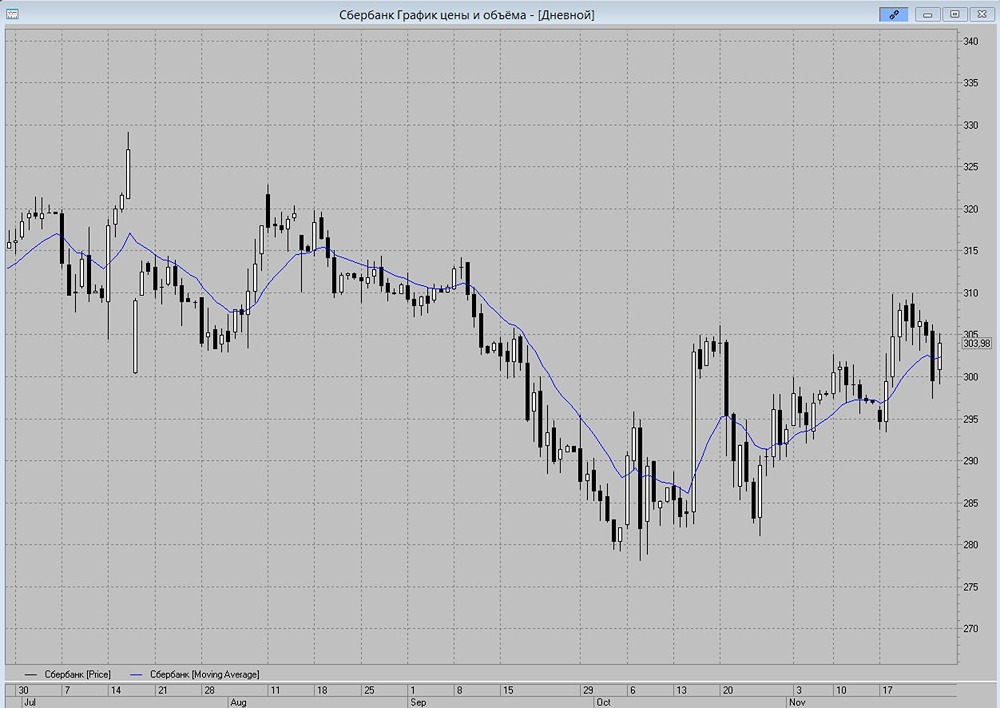Click the tall white July candle peaking near 330
The image size is (1000, 708).
click(128, 172)
